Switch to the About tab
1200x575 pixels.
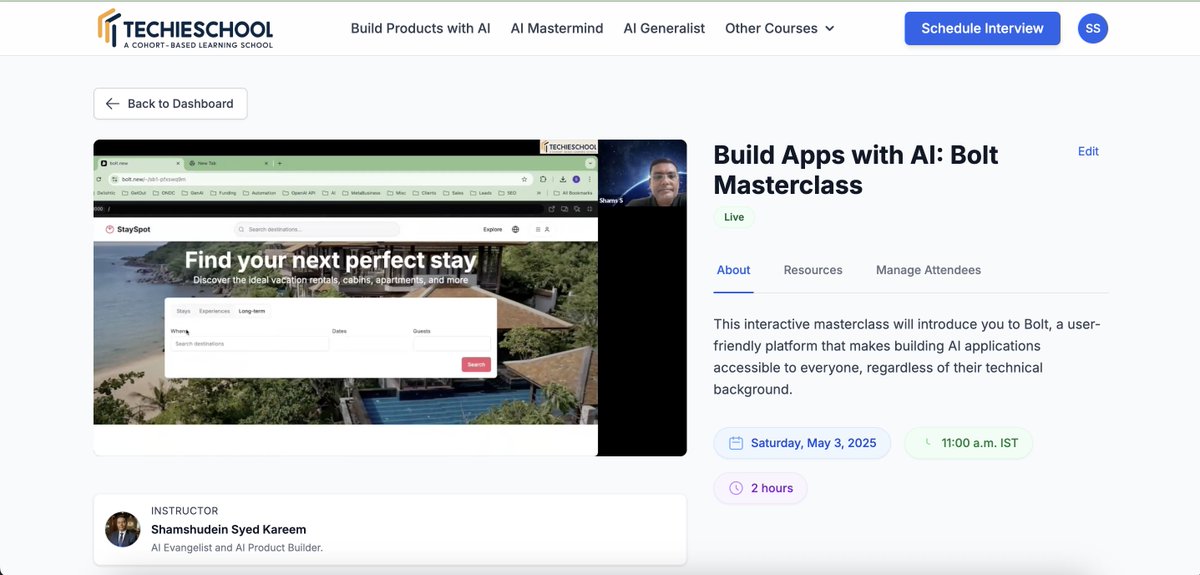coord(734,270)
